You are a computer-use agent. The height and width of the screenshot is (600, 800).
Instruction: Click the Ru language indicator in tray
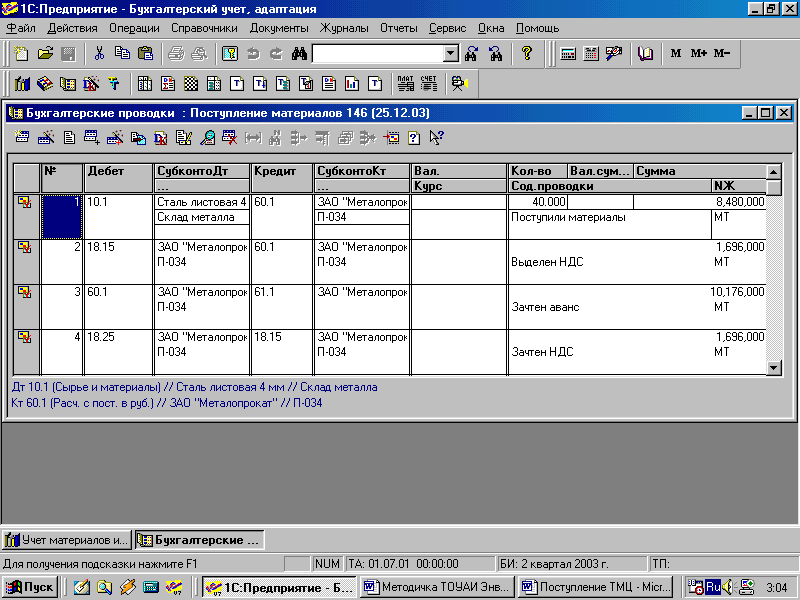[713, 587]
